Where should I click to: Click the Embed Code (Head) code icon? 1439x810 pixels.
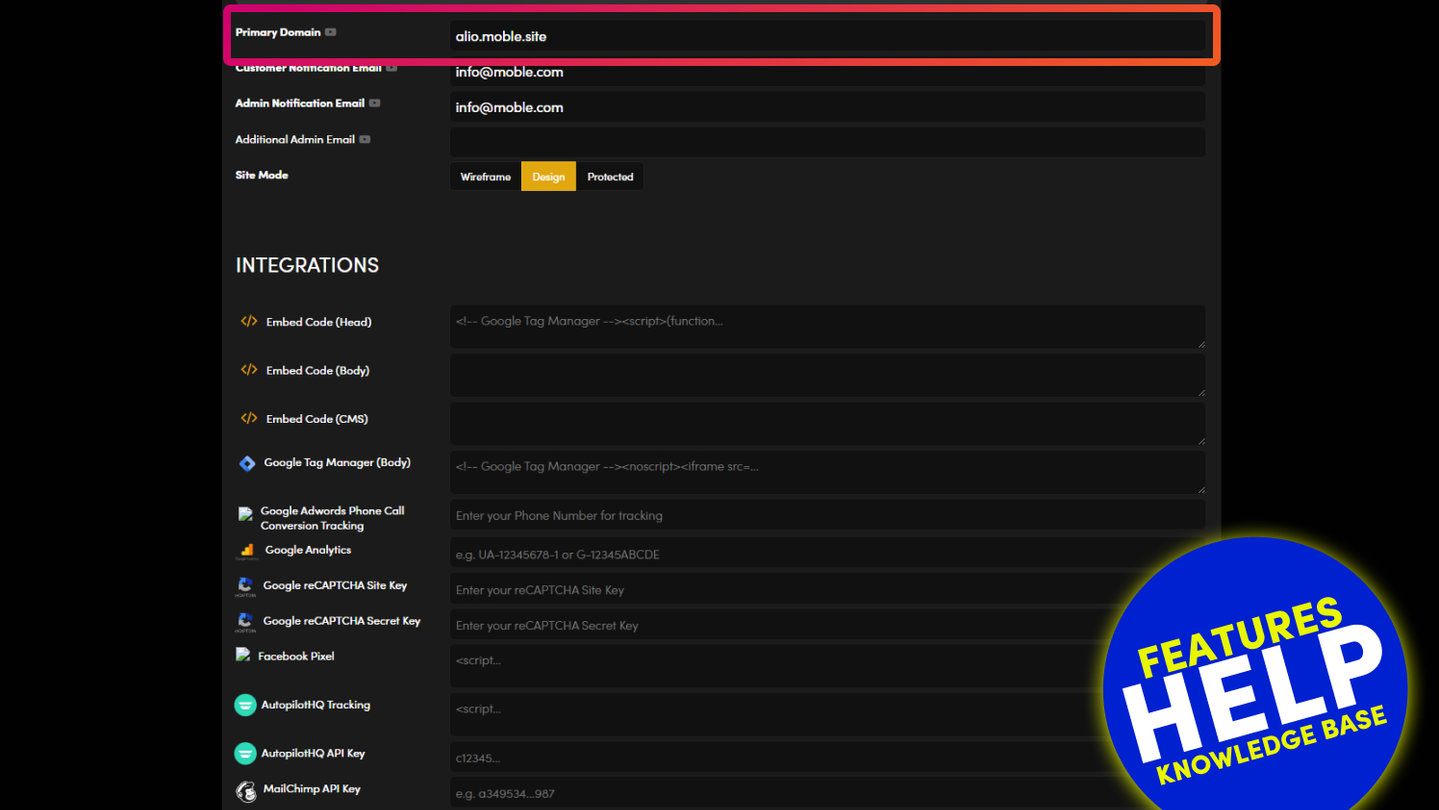pyautogui.click(x=249, y=322)
